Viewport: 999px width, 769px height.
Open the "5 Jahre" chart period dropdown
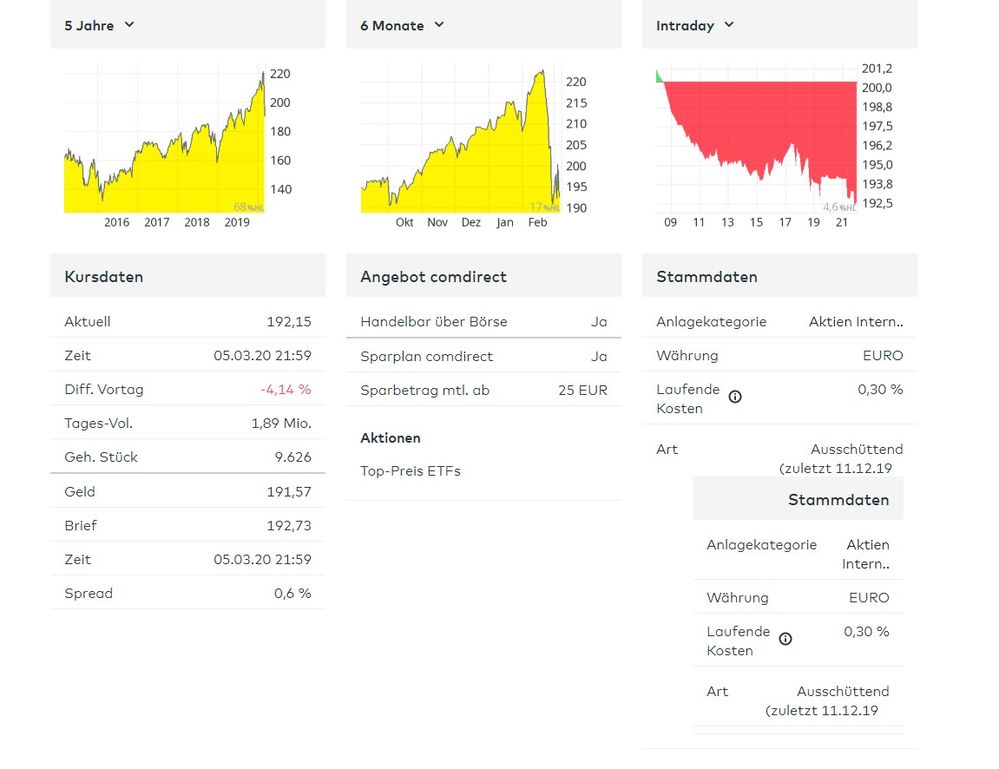99,25
